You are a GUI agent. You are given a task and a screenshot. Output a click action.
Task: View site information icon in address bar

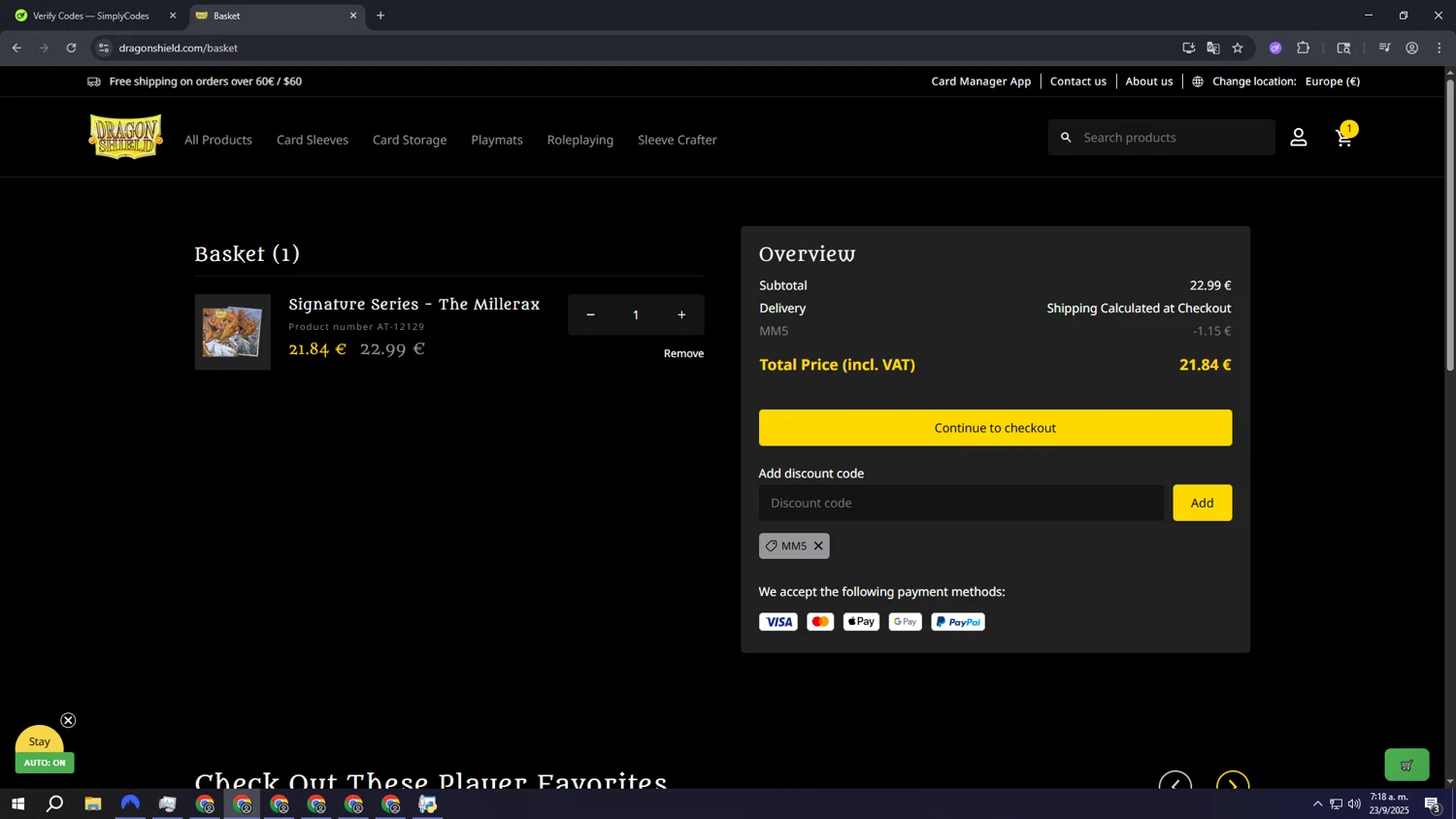[104, 48]
